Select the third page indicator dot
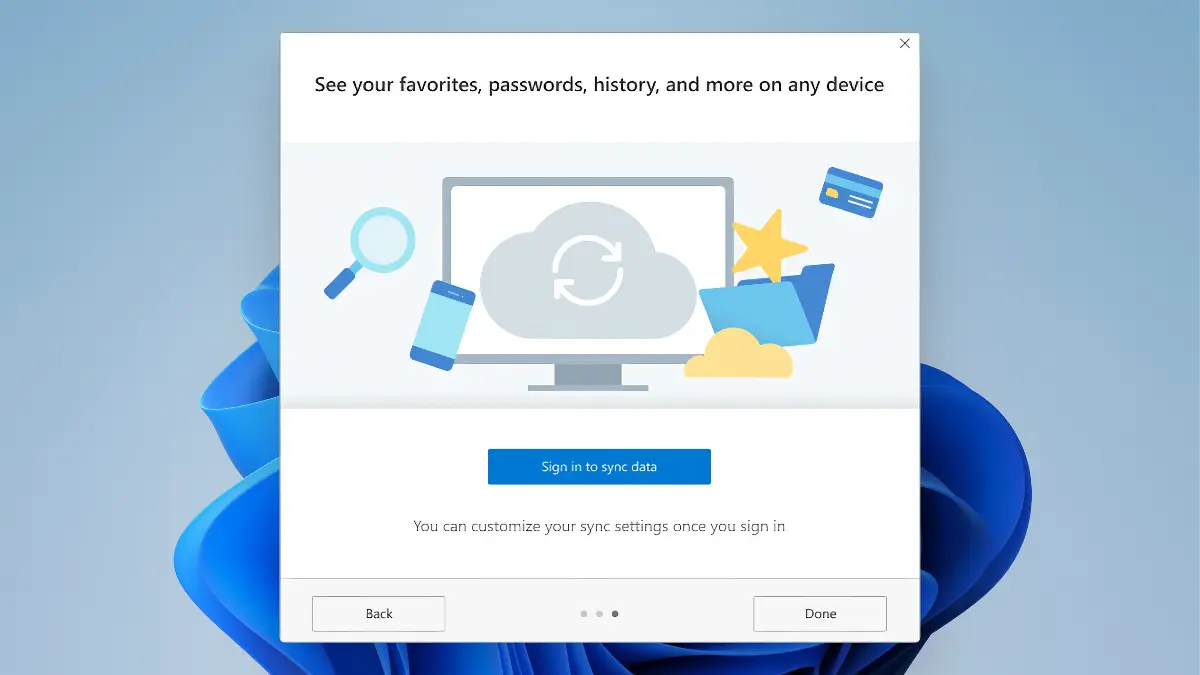This screenshot has height=675, width=1200. pyautogui.click(x=615, y=614)
